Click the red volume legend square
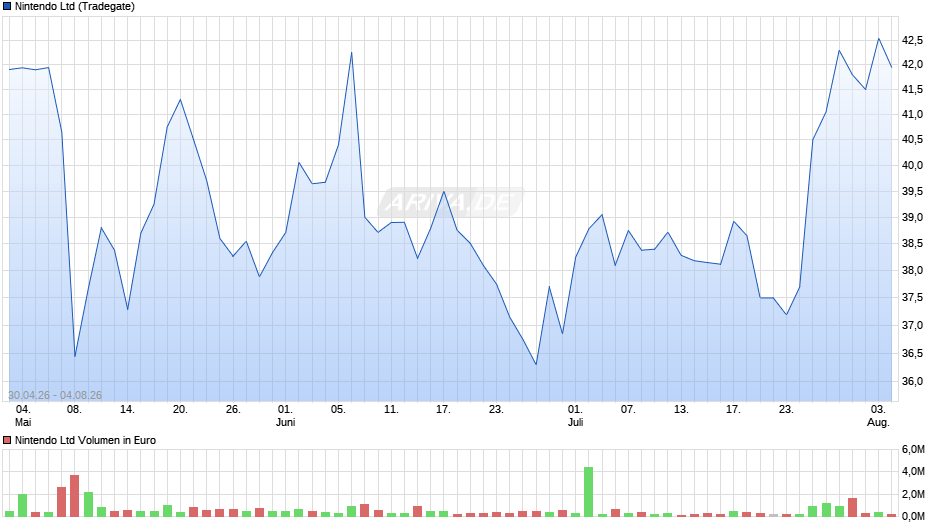 7,440
